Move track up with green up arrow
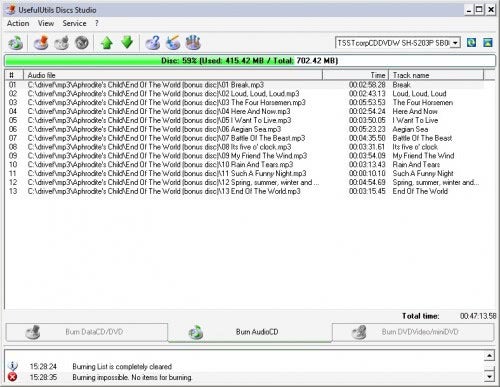 coord(107,43)
